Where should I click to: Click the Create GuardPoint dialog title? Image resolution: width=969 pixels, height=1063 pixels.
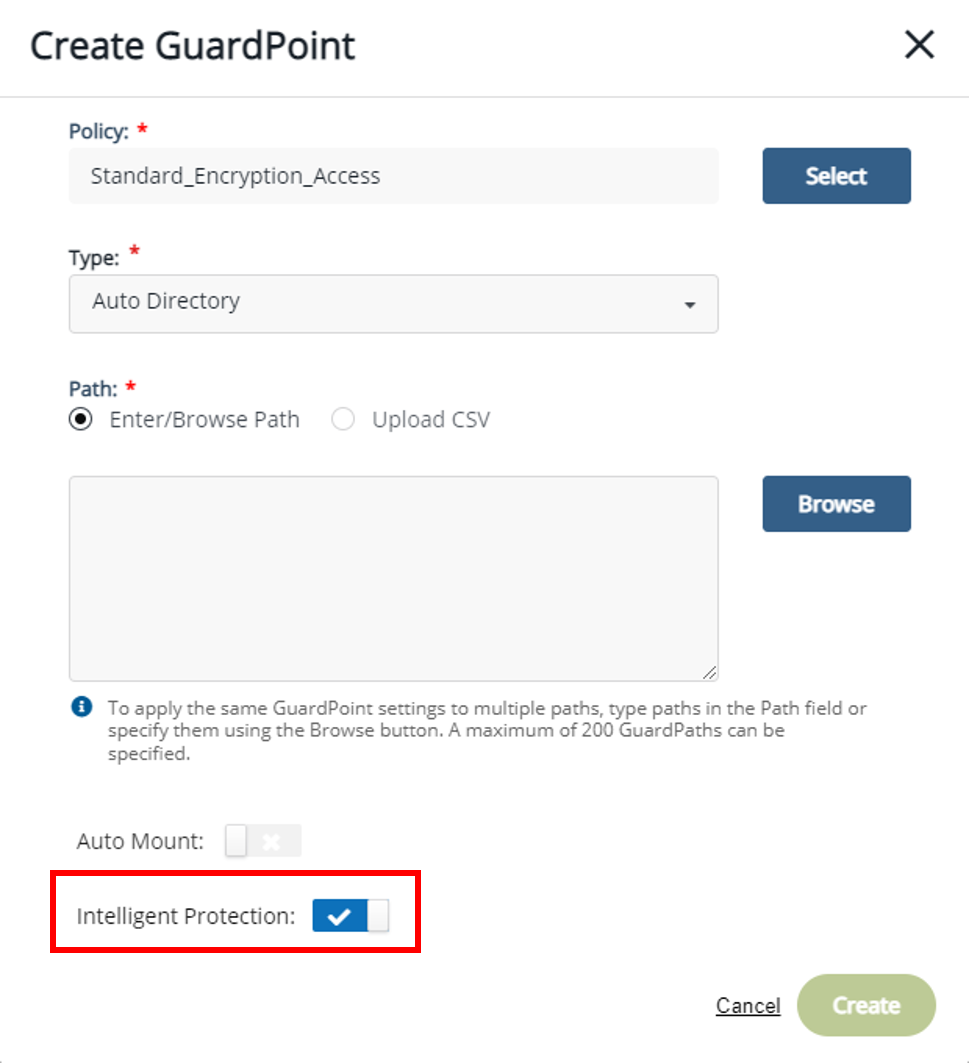point(193,45)
